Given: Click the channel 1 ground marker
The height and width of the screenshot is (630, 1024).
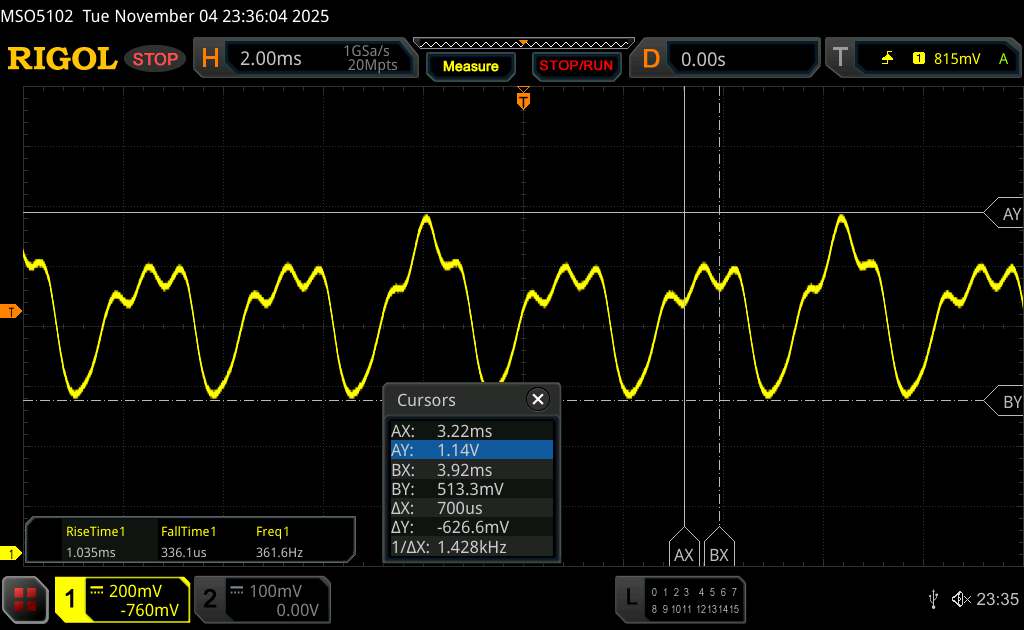Looking at the screenshot, I should pyautogui.click(x=13, y=553).
